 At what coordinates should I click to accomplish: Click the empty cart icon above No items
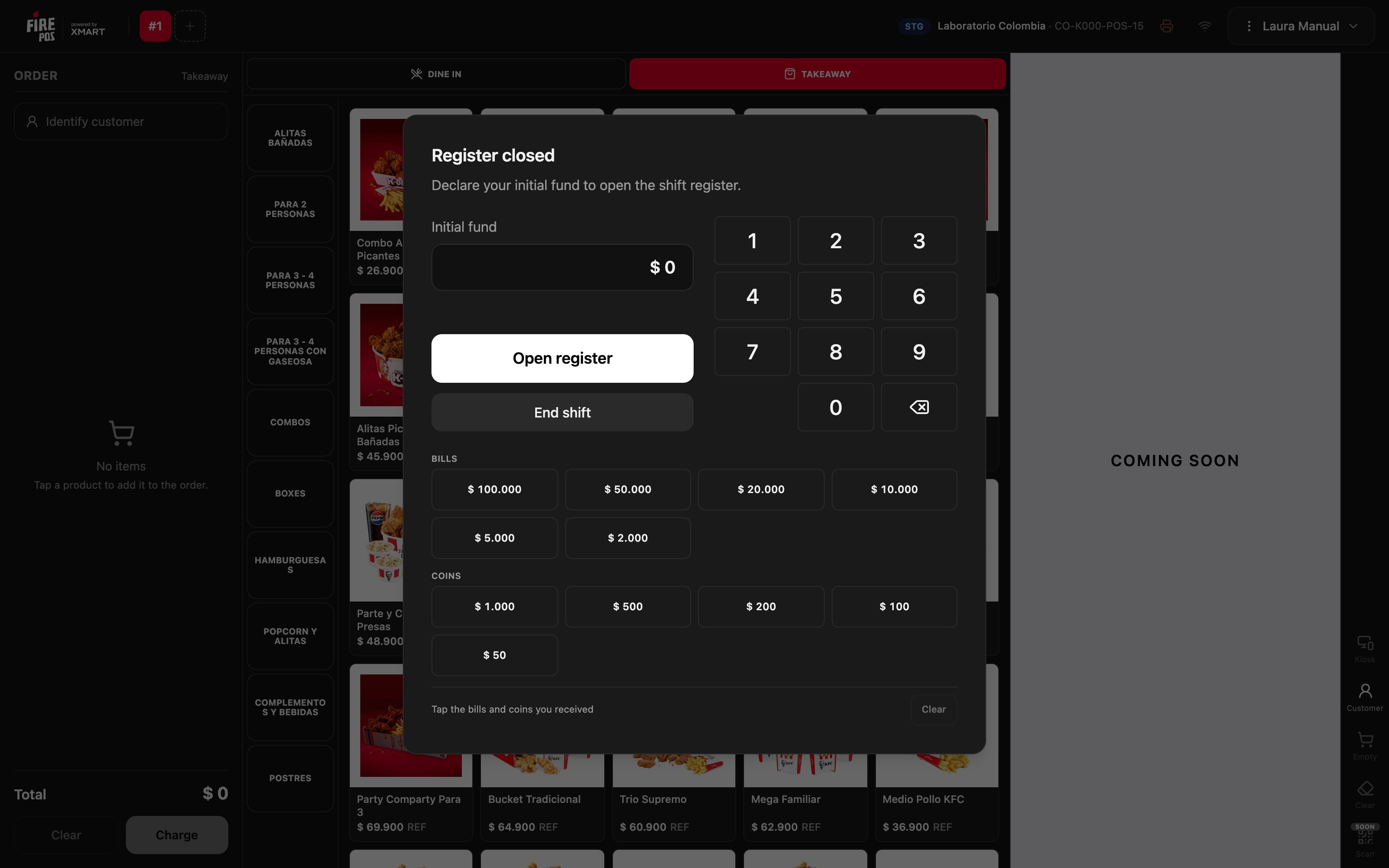(121, 433)
